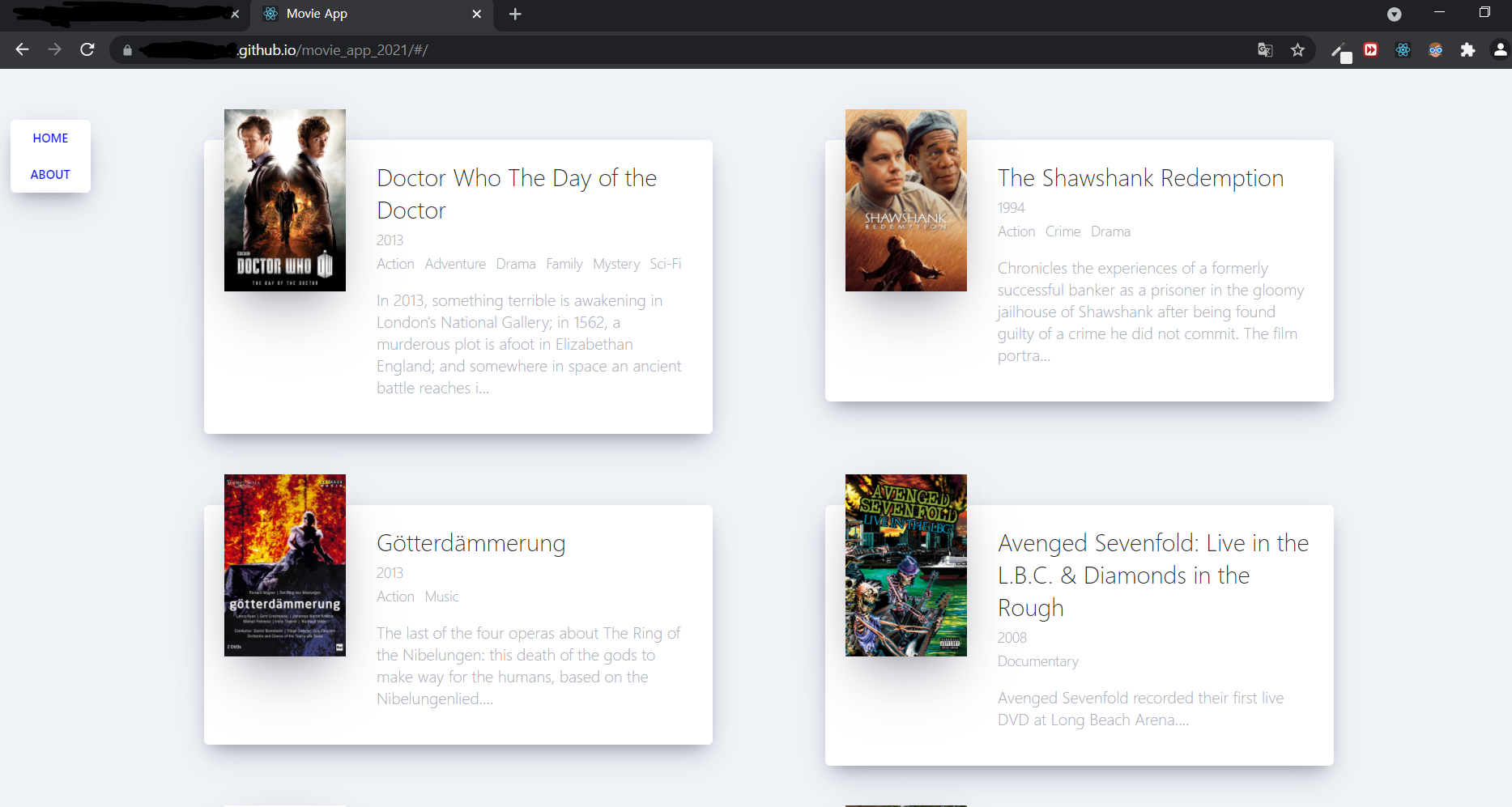The image size is (1512, 807).
Task: Open The Shawshank Redemption poster
Action: tap(906, 200)
